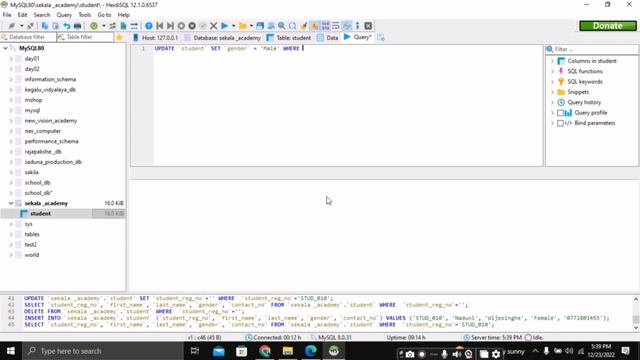
Task: Click the Database filter input field
Action: point(29,37)
